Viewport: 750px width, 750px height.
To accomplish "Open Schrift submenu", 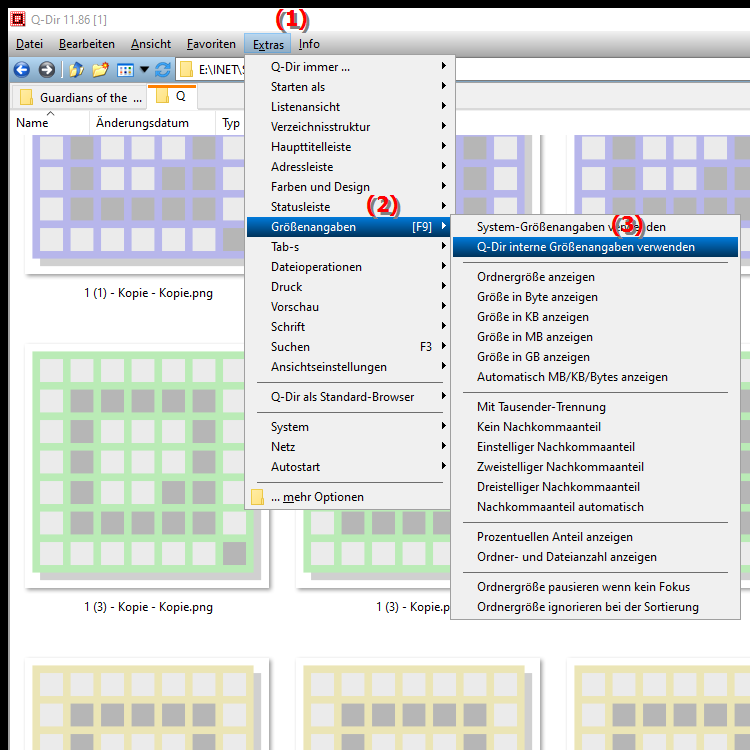I will 348,327.
